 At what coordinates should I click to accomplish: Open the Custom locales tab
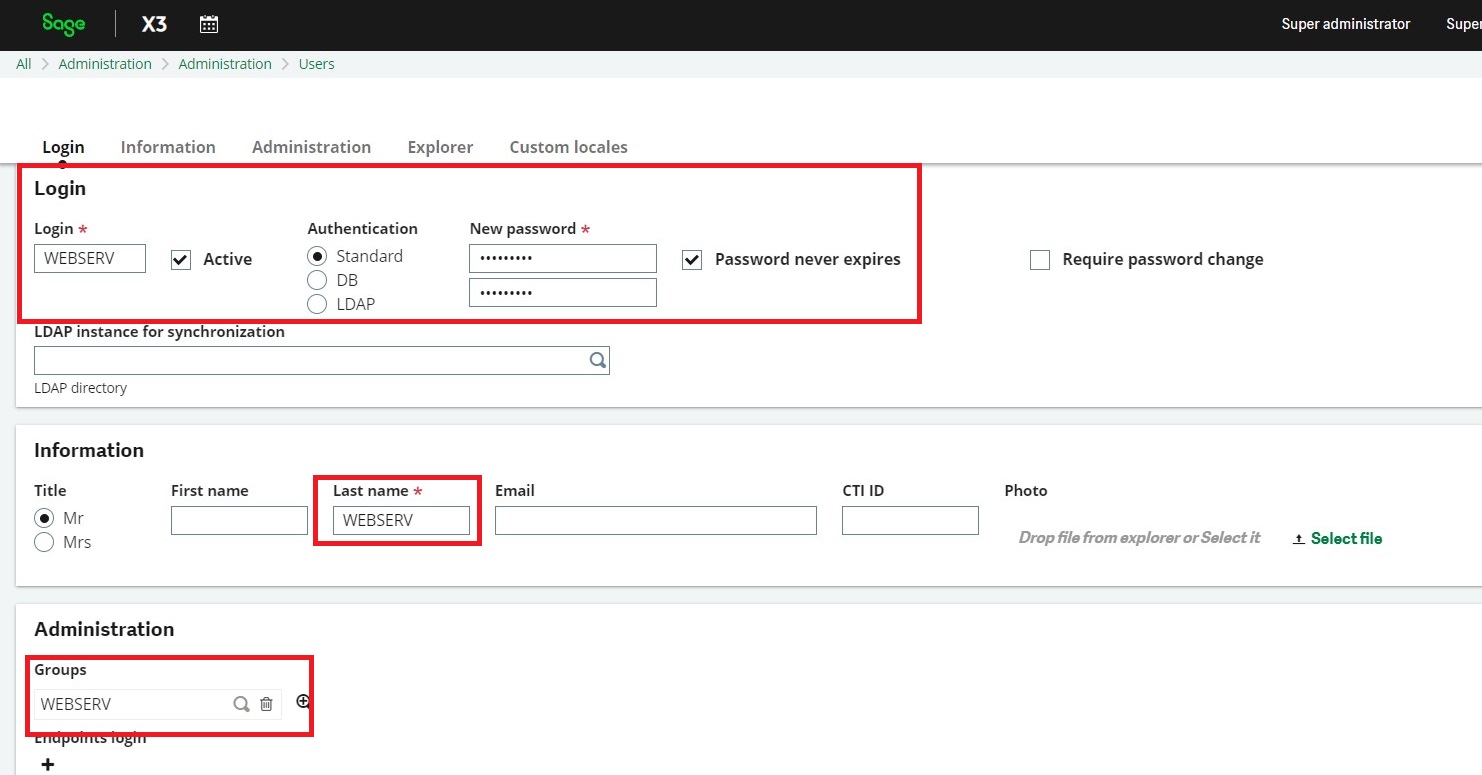[x=568, y=146]
